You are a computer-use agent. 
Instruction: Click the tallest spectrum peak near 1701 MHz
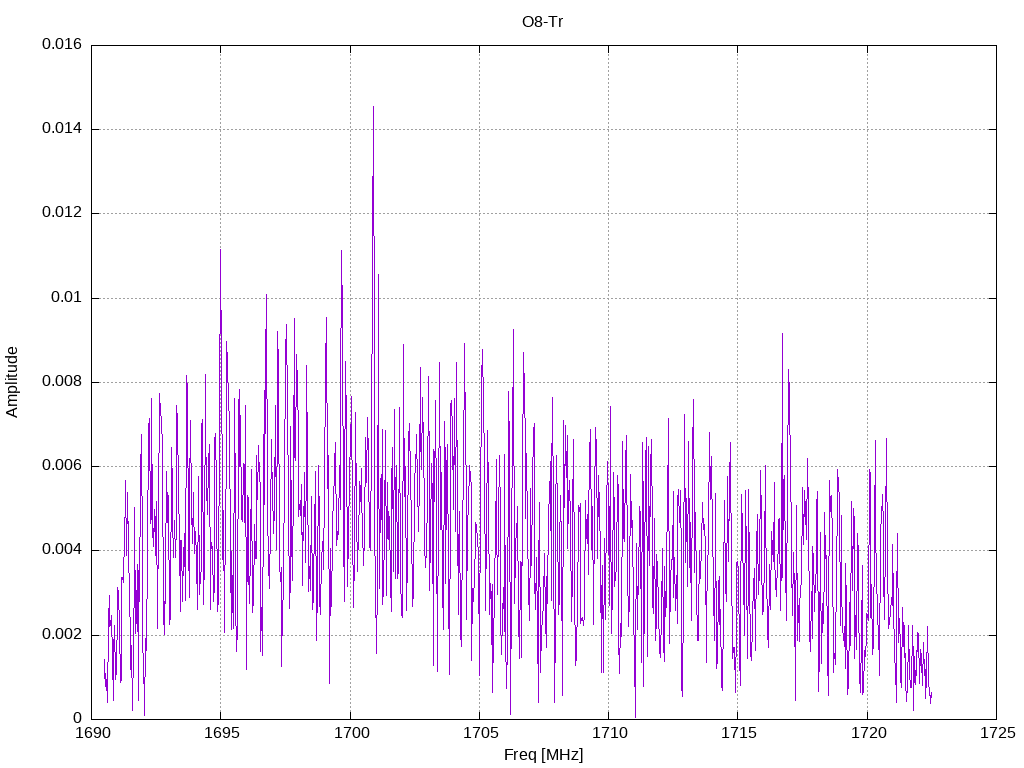374,108
